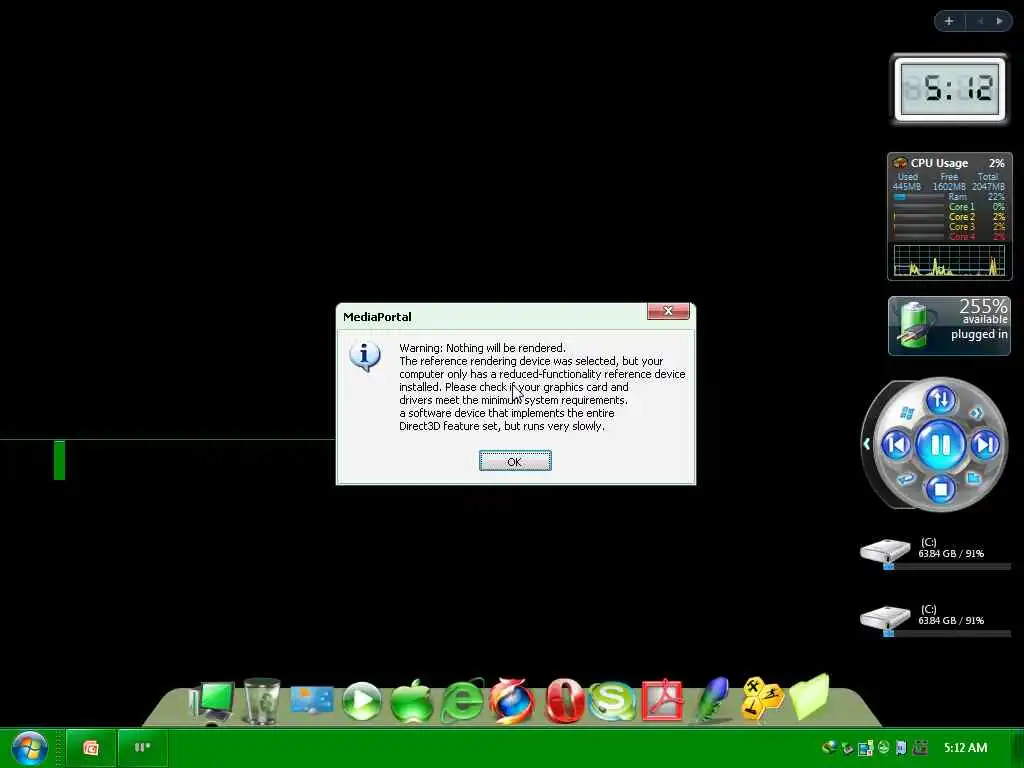1024x768 pixels.
Task: Click the dark calendar-like tray icon
Action: (921, 748)
